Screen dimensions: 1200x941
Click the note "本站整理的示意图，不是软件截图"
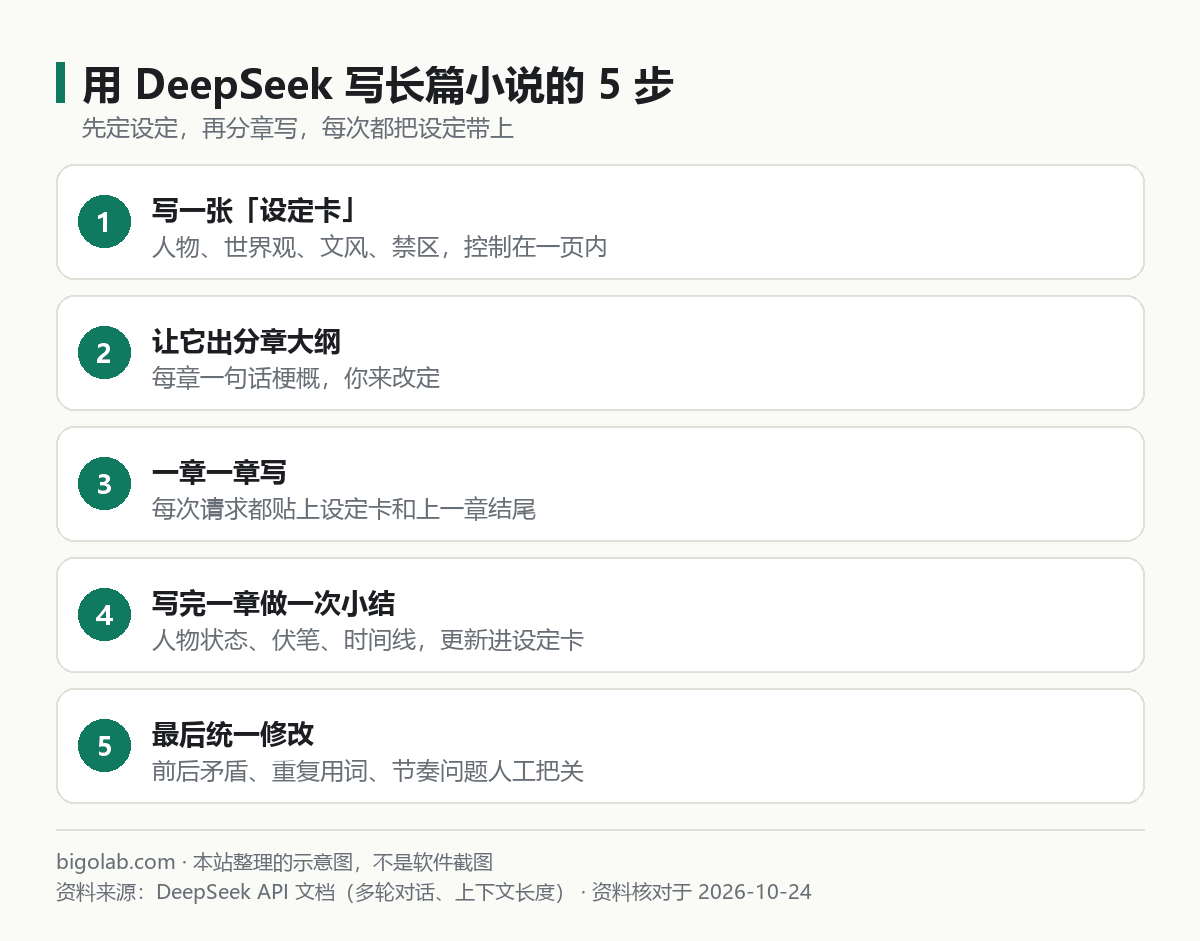point(343,862)
